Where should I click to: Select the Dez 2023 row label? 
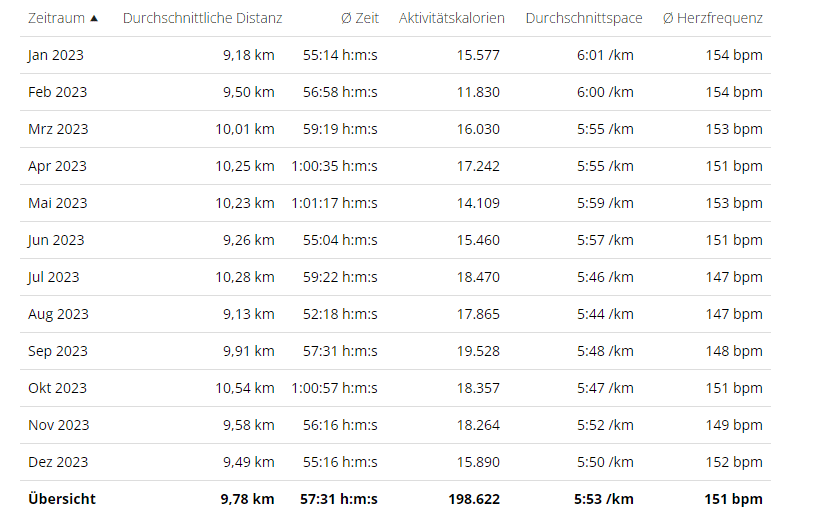[58, 462]
